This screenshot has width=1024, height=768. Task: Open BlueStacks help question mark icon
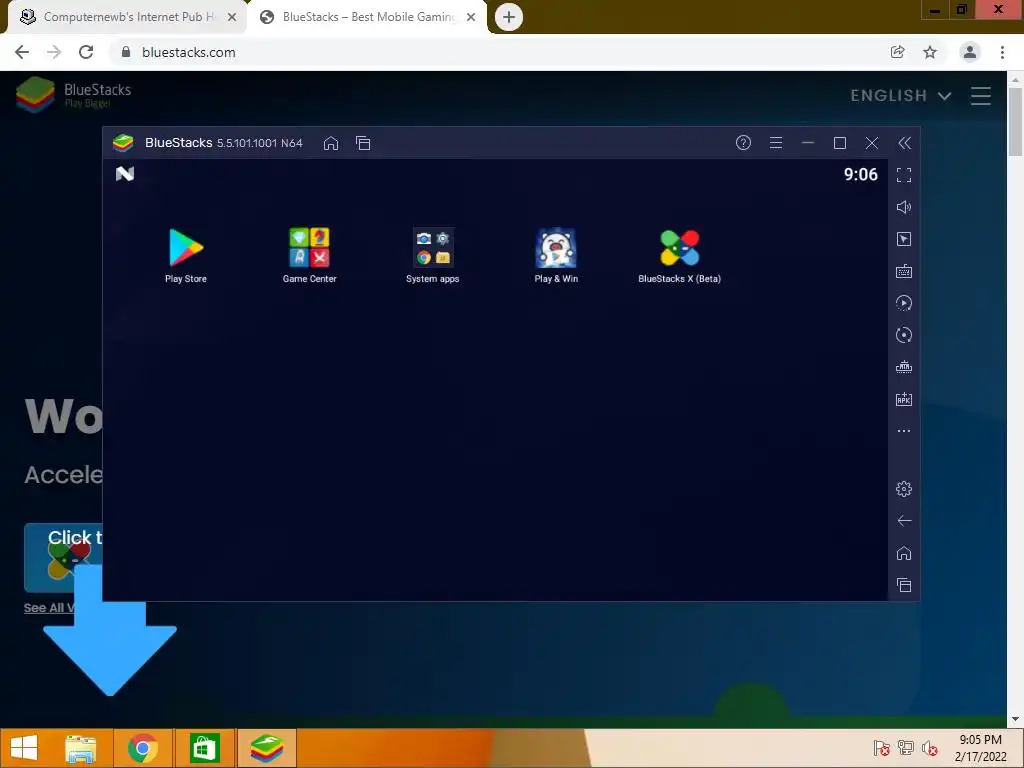[743, 142]
